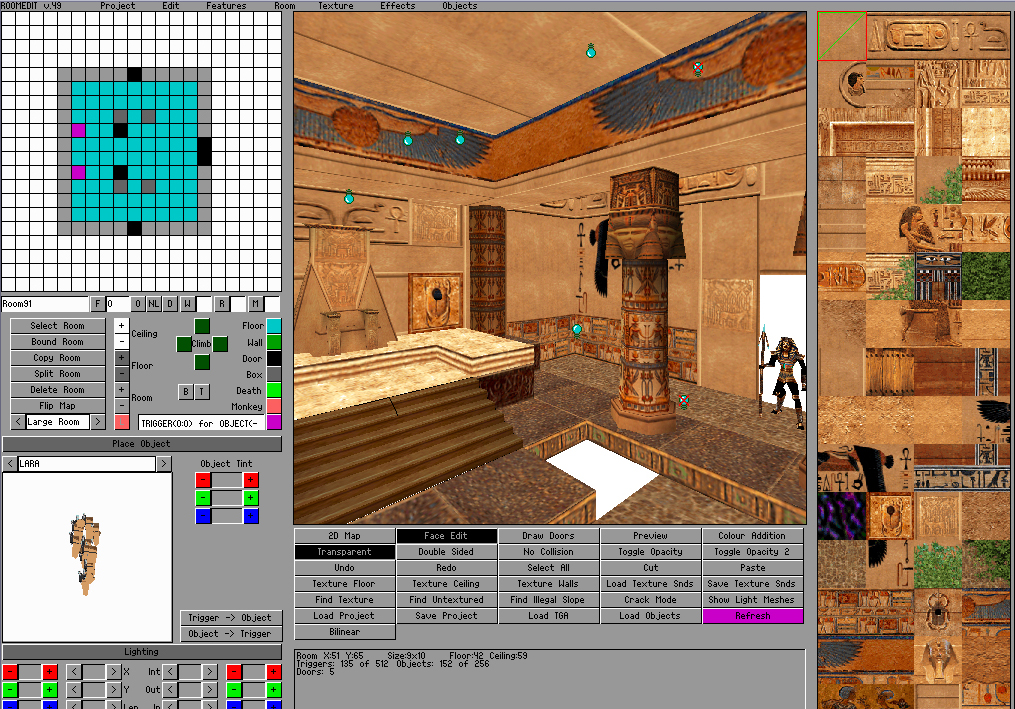This screenshot has height=709, width=1015.
Task: Click the Room91 name field
Action: tap(45, 304)
